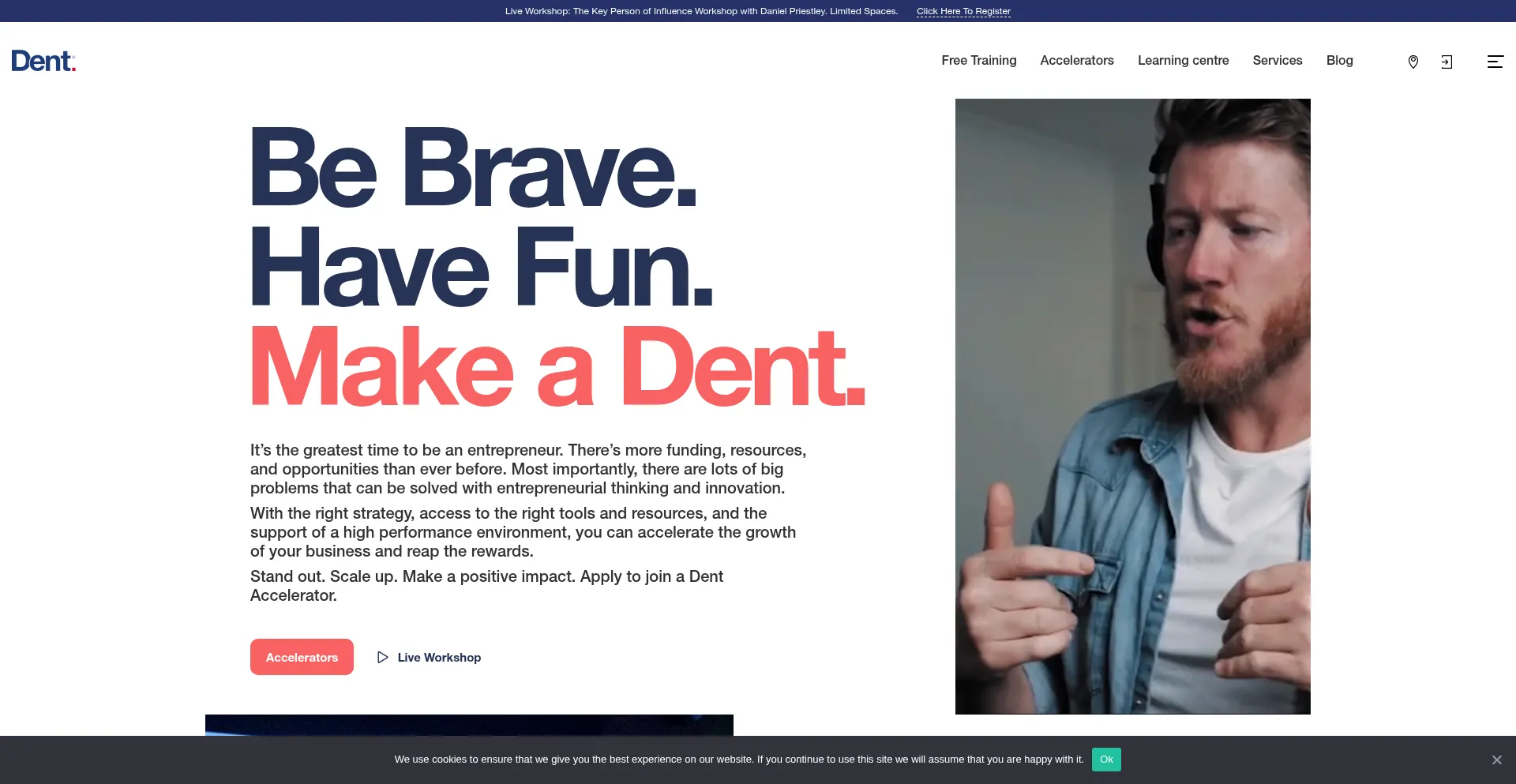
Task: Click the Live Workshop announcement text in the top bar
Action: [x=701, y=11]
